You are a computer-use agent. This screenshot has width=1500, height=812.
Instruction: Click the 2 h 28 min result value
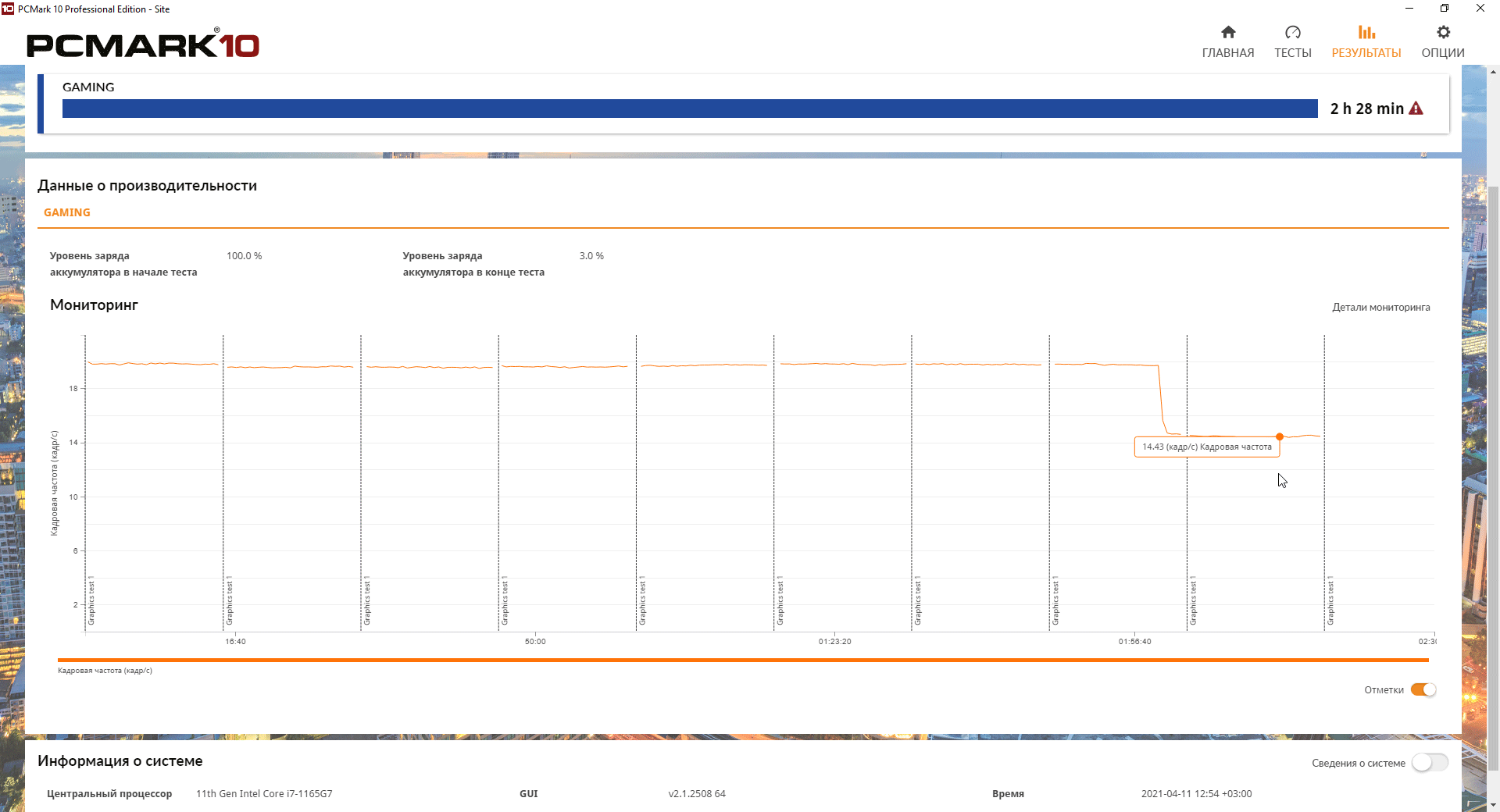tap(1367, 109)
